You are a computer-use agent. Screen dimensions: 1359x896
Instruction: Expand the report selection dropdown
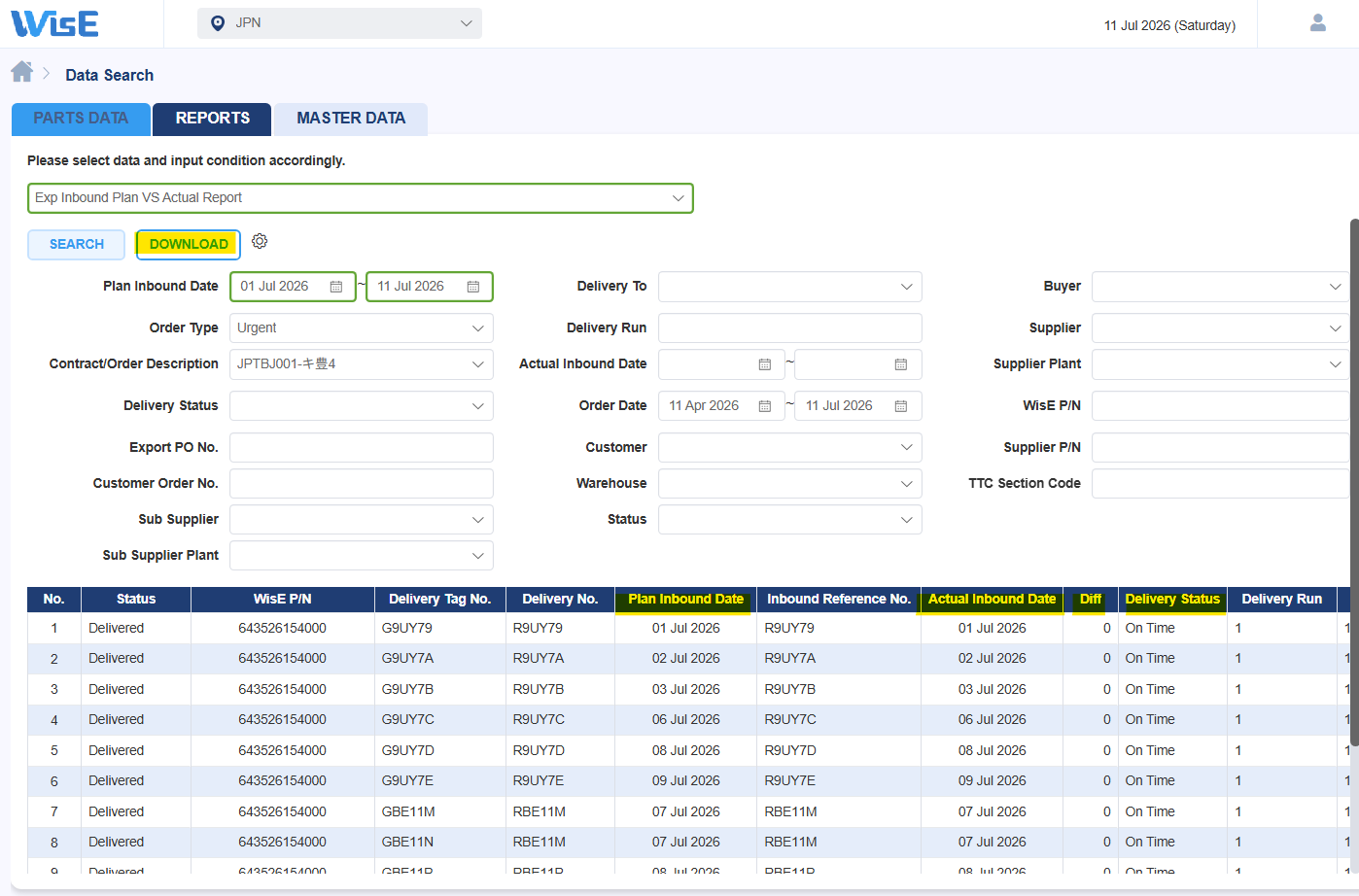tap(361, 198)
